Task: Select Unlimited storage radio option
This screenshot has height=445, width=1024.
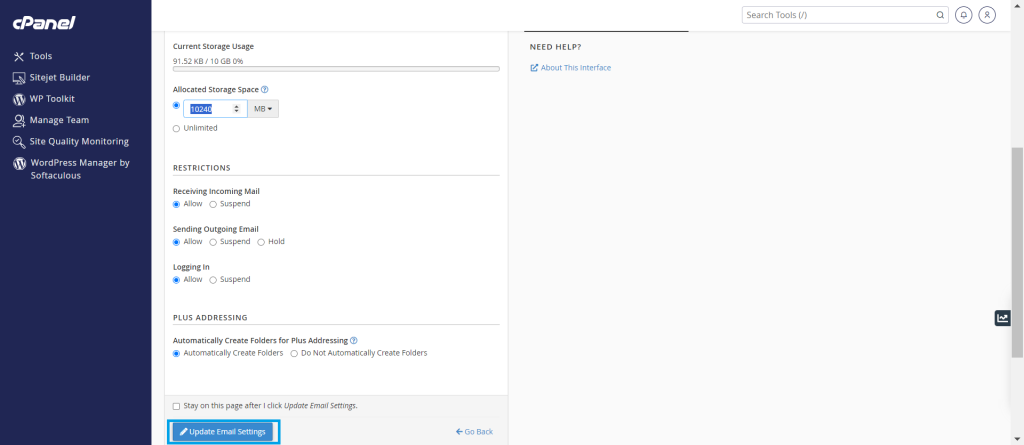Action: pos(177,128)
